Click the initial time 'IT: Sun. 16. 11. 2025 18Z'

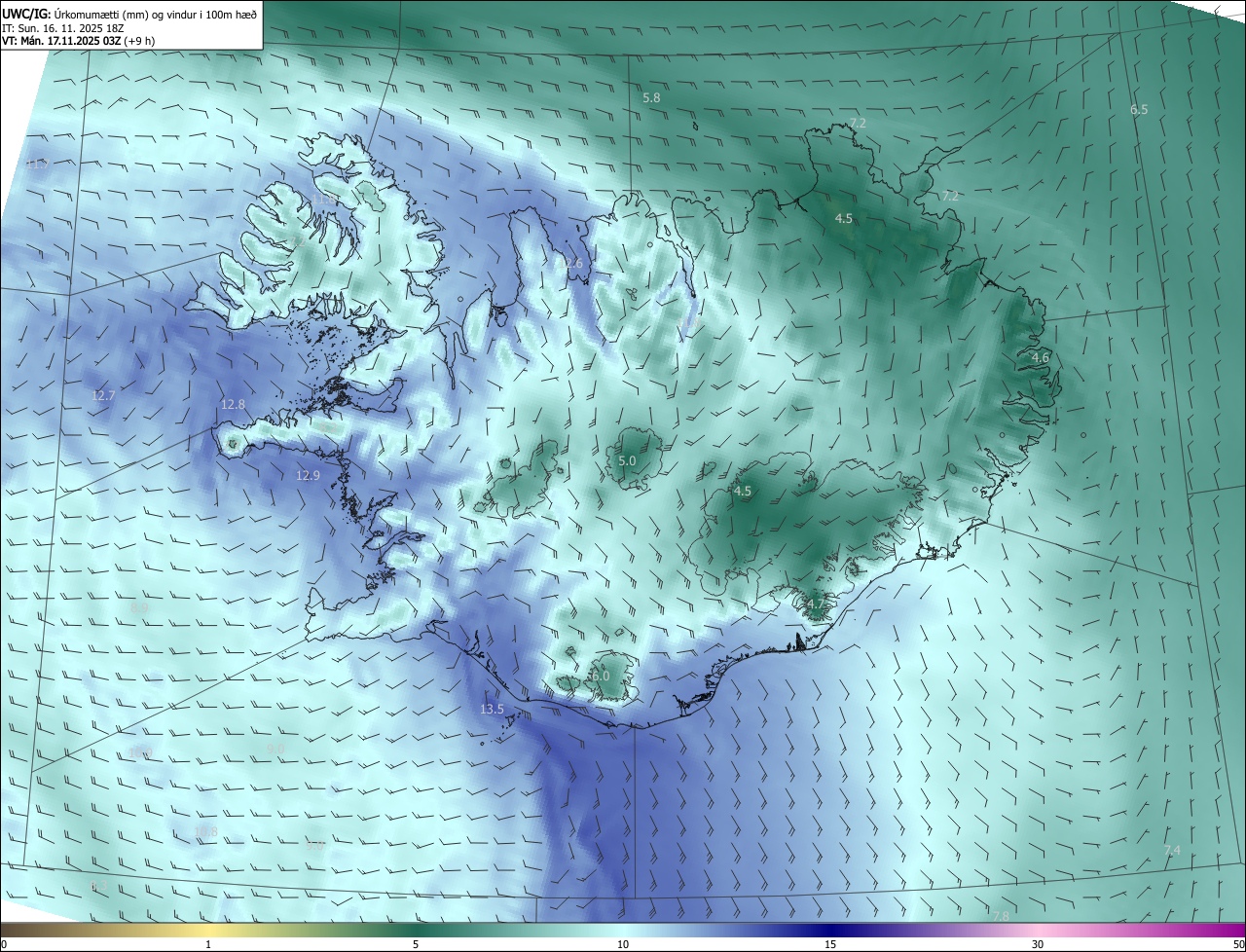click(x=63, y=28)
